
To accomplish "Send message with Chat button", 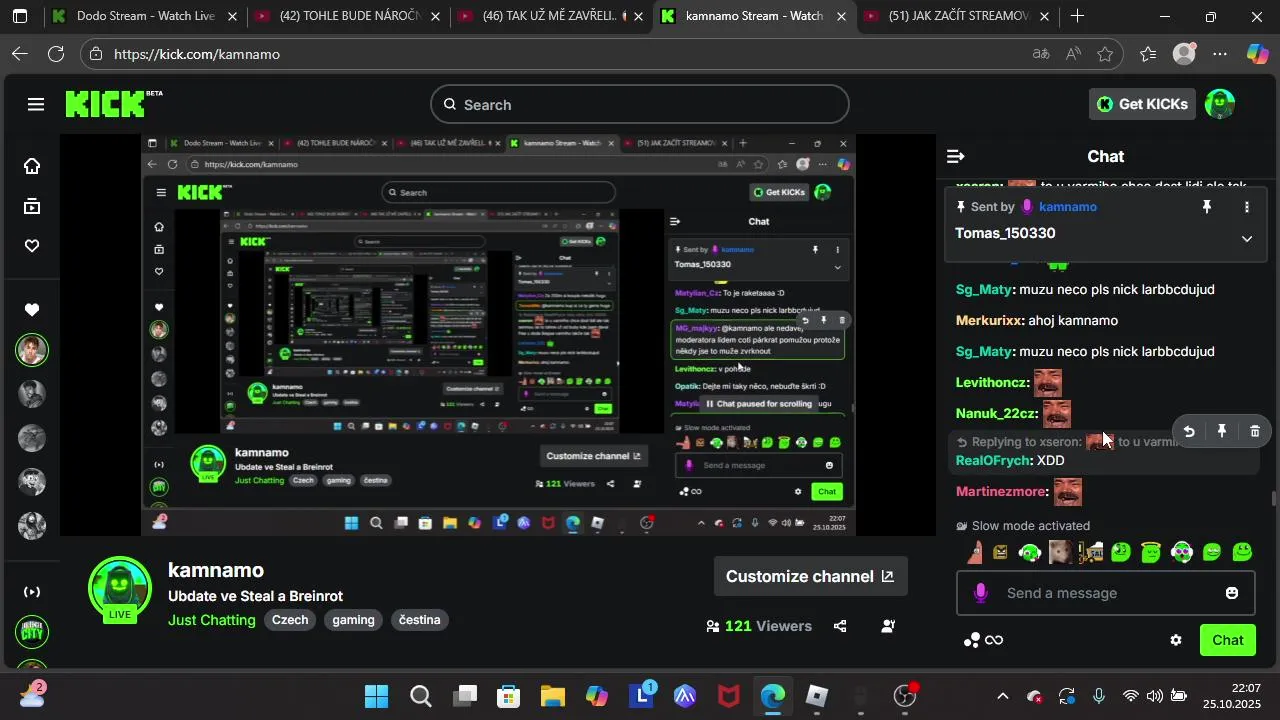I will click(1228, 640).
